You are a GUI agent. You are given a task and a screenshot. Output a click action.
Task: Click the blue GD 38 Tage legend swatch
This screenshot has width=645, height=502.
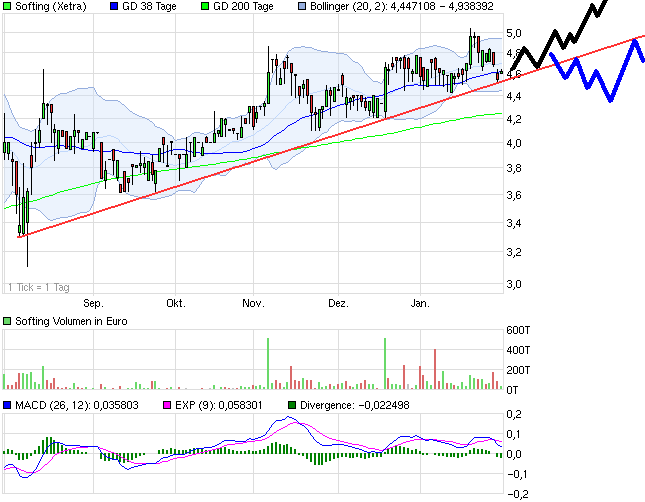pos(114,6)
